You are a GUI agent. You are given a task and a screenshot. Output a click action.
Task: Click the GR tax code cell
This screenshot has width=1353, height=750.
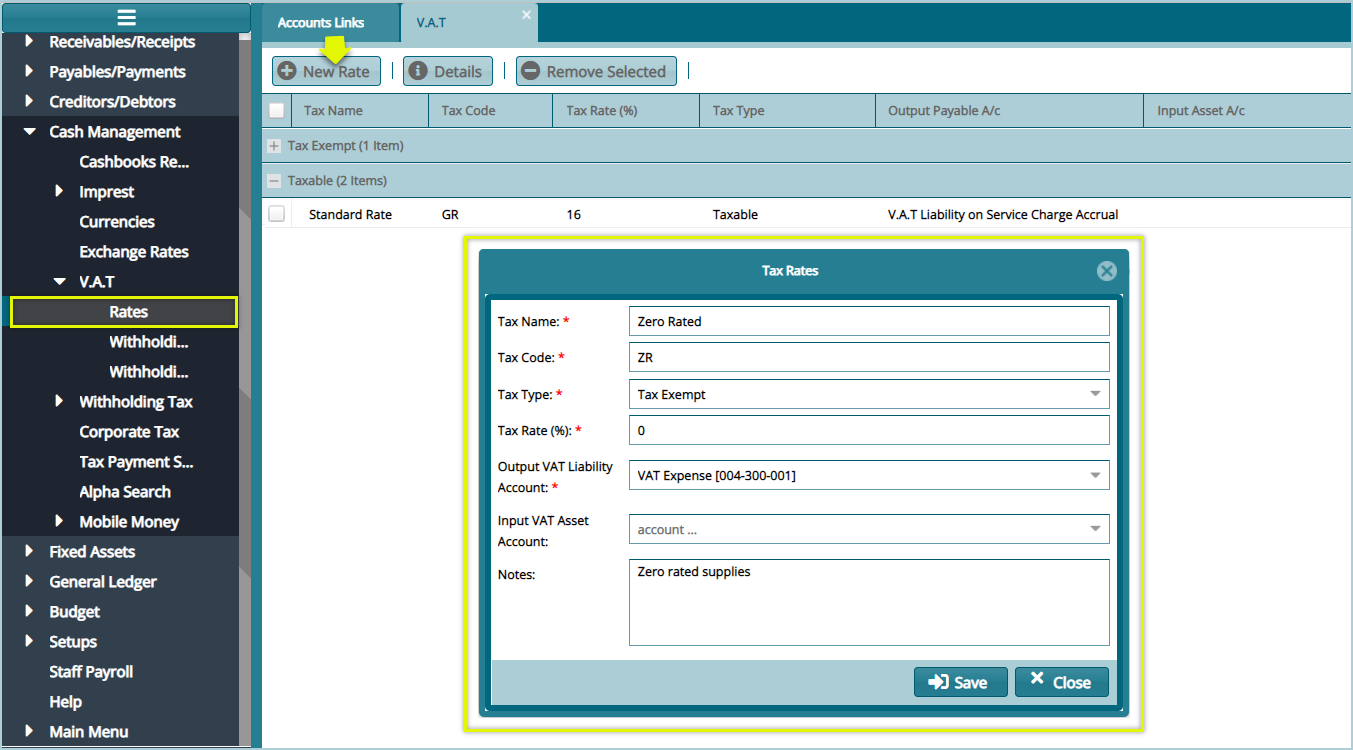pyautogui.click(x=450, y=214)
